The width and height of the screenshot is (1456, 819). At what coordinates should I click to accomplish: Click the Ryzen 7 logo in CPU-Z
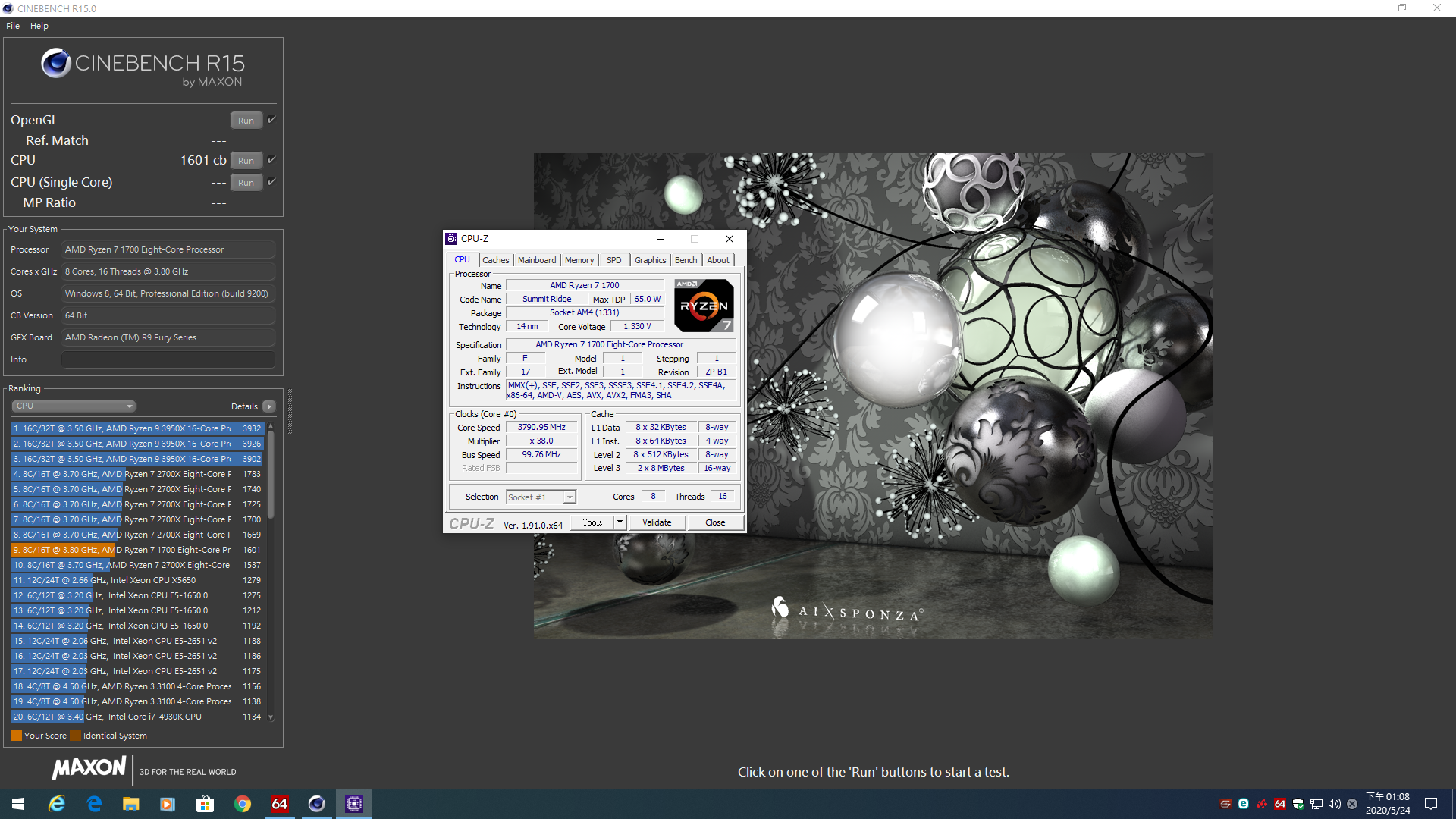point(704,306)
